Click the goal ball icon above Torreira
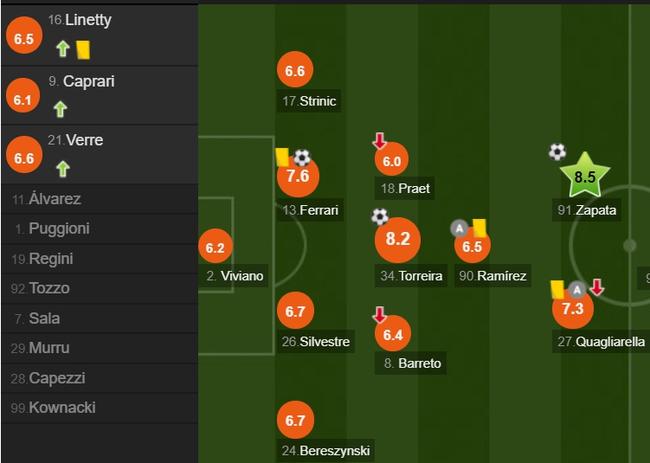The image size is (650, 463). click(380, 217)
